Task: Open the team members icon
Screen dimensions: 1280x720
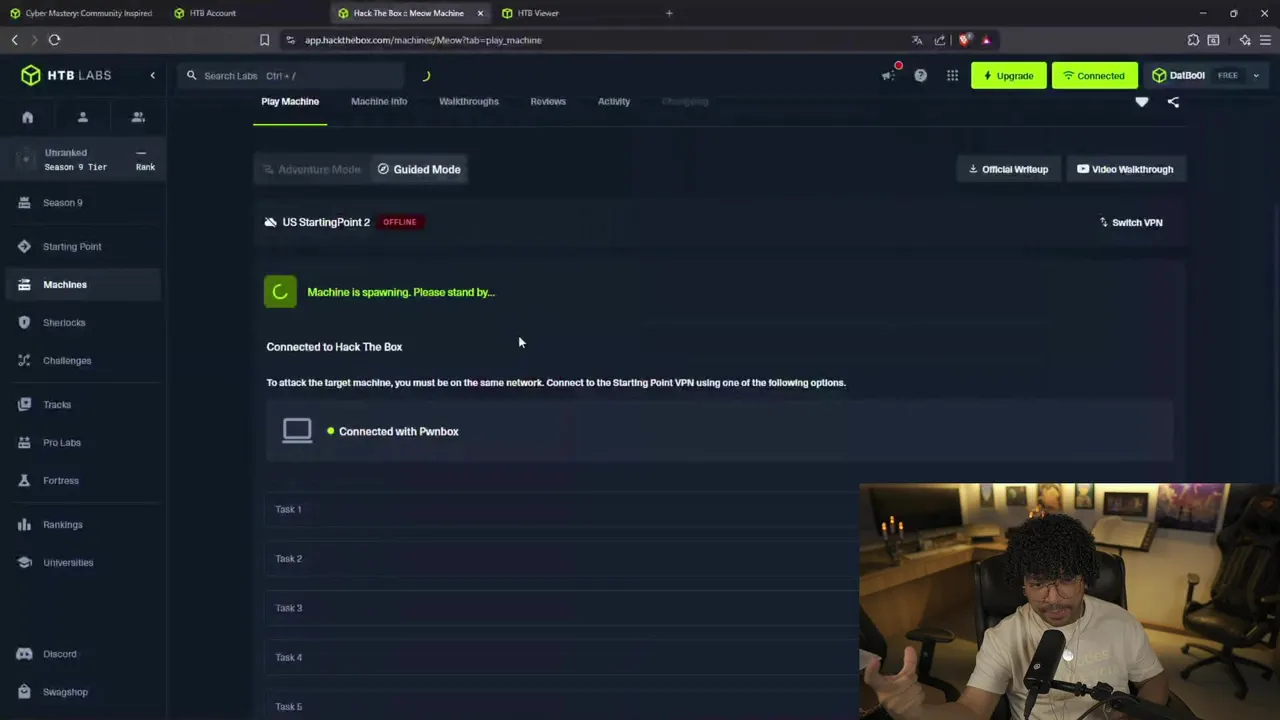Action: click(138, 117)
